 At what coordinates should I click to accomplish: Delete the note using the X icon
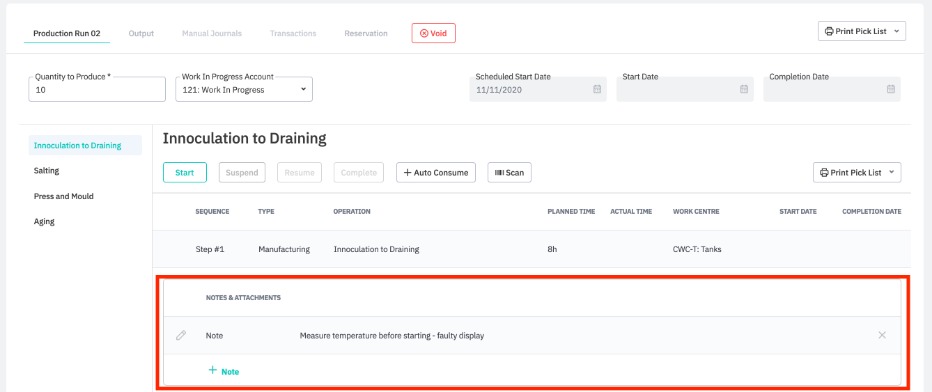(882, 335)
